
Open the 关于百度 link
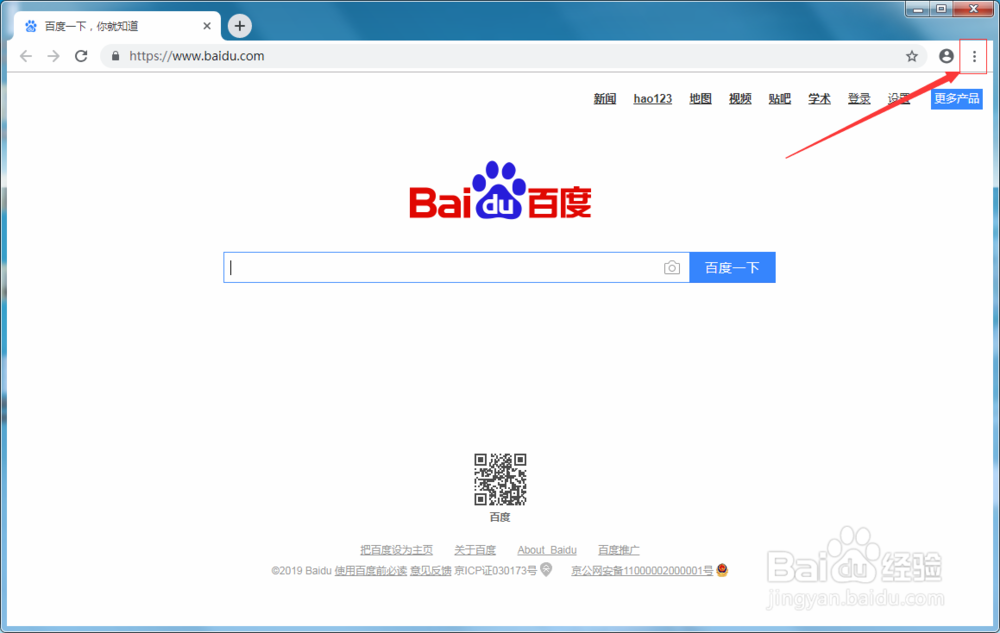pyautogui.click(x=474, y=550)
